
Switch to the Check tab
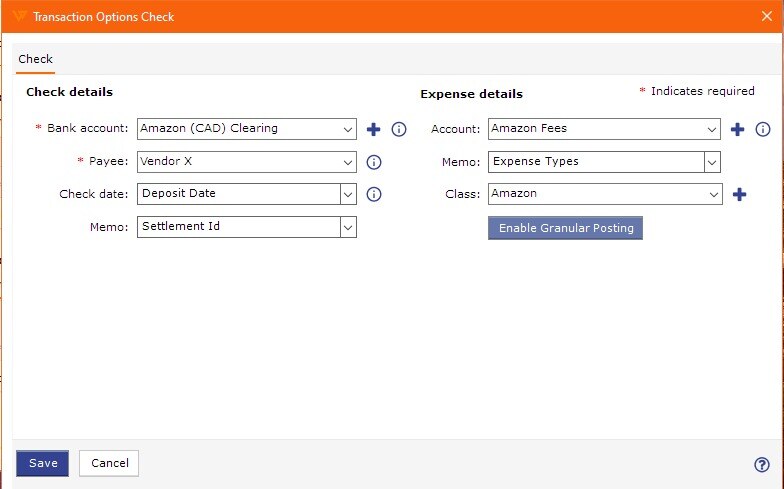(36, 59)
